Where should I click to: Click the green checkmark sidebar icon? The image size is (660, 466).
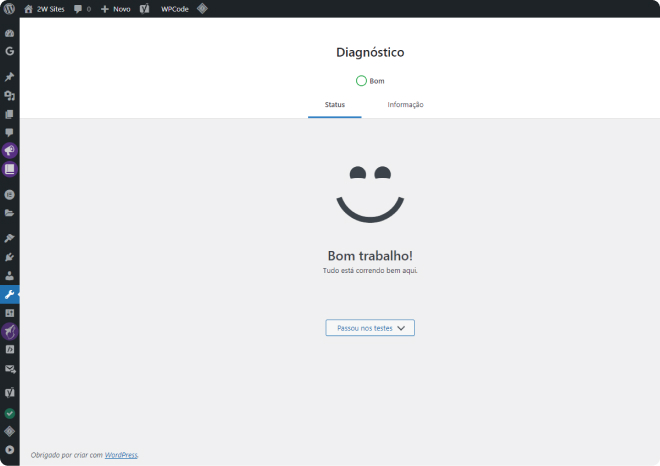point(10,413)
